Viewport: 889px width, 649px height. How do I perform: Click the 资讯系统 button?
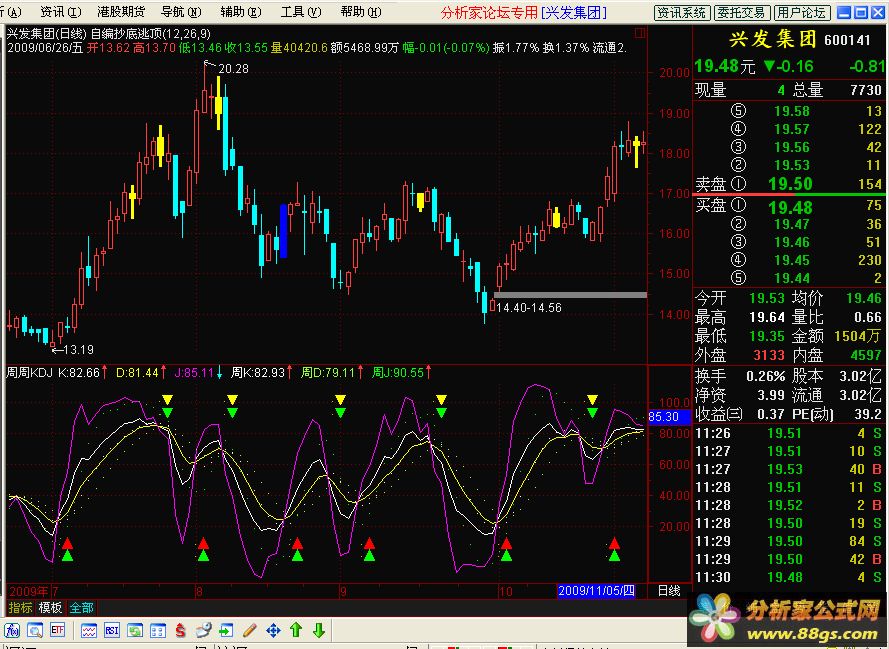(681, 12)
